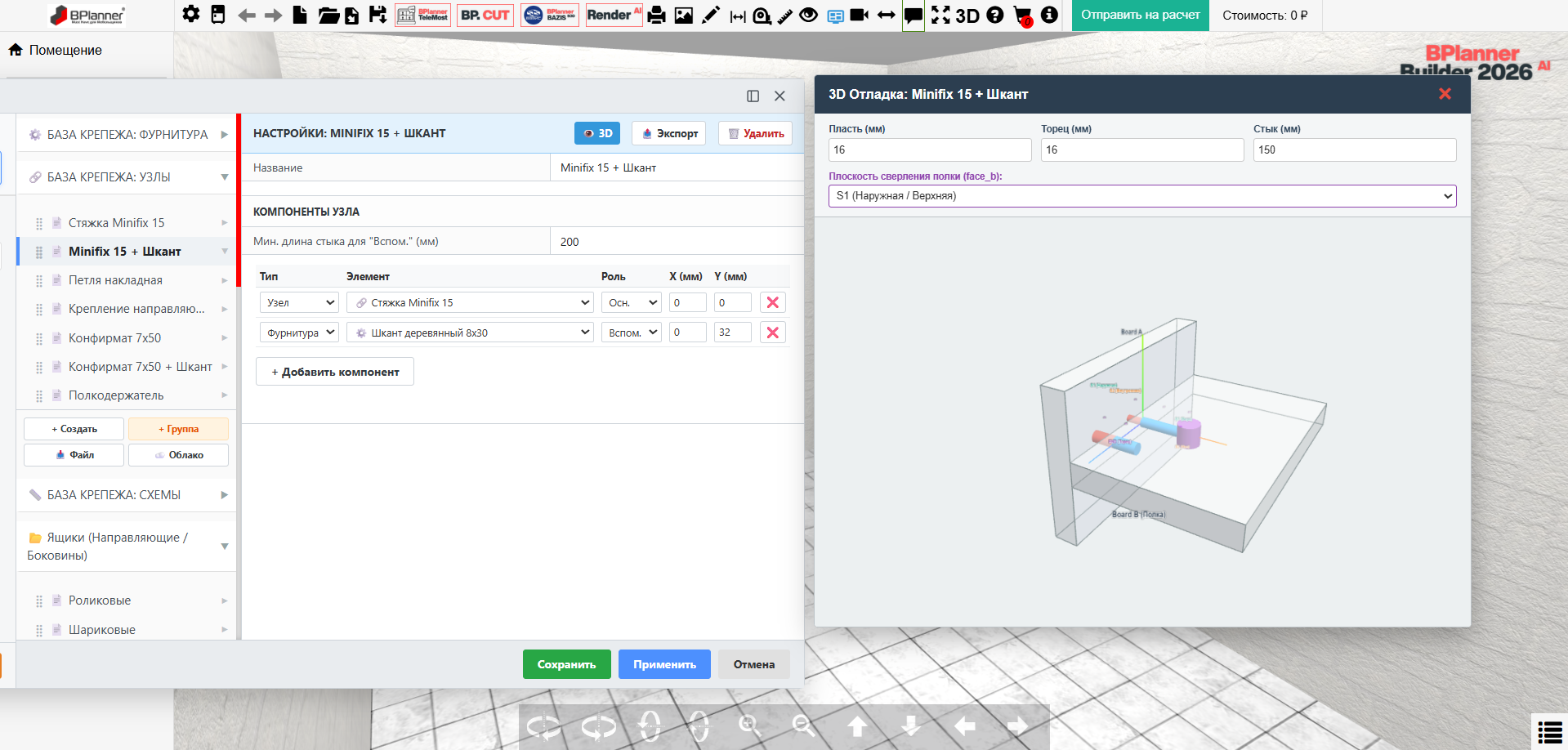The image size is (1568, 750).
Task: Select Конфирмат 7x50 item
Action: (127, 338)
